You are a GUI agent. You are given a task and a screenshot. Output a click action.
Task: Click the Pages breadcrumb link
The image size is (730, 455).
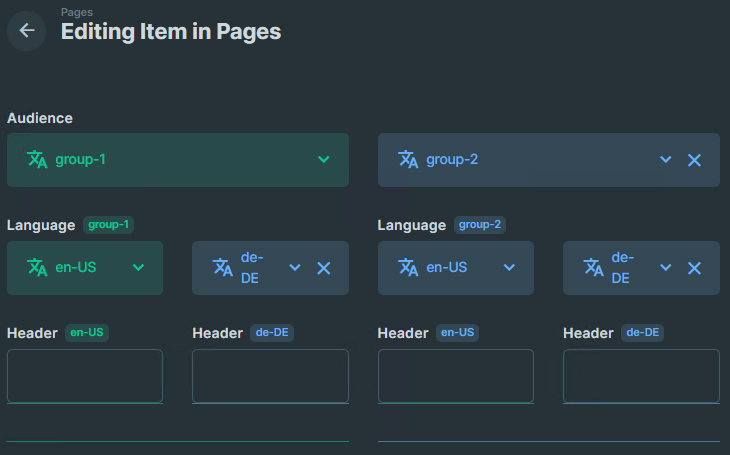point(77,12)
